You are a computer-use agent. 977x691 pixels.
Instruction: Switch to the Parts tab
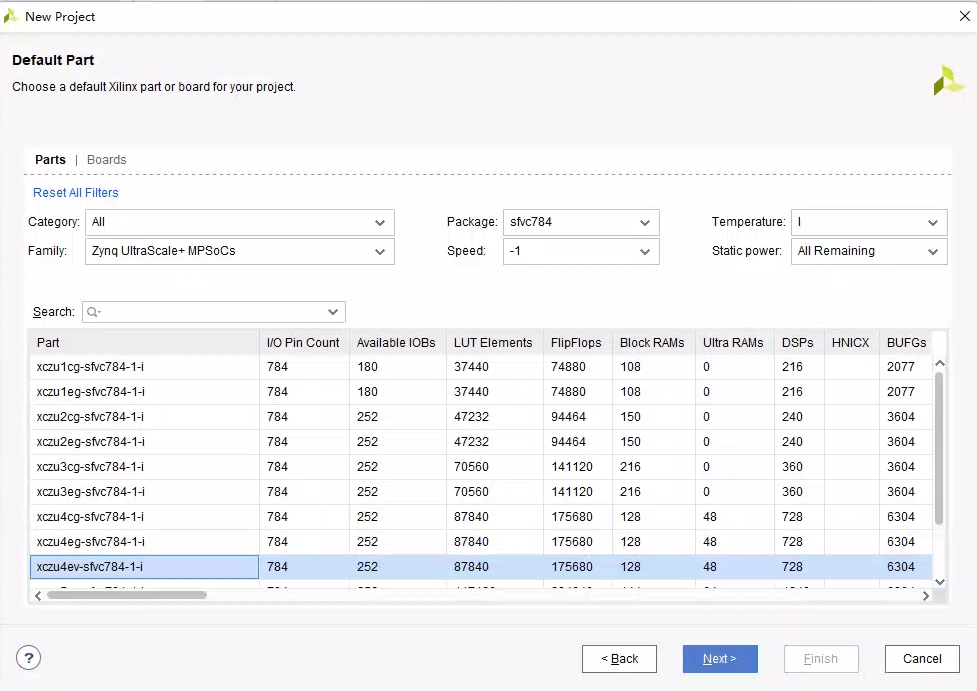[x=50, y=160]
